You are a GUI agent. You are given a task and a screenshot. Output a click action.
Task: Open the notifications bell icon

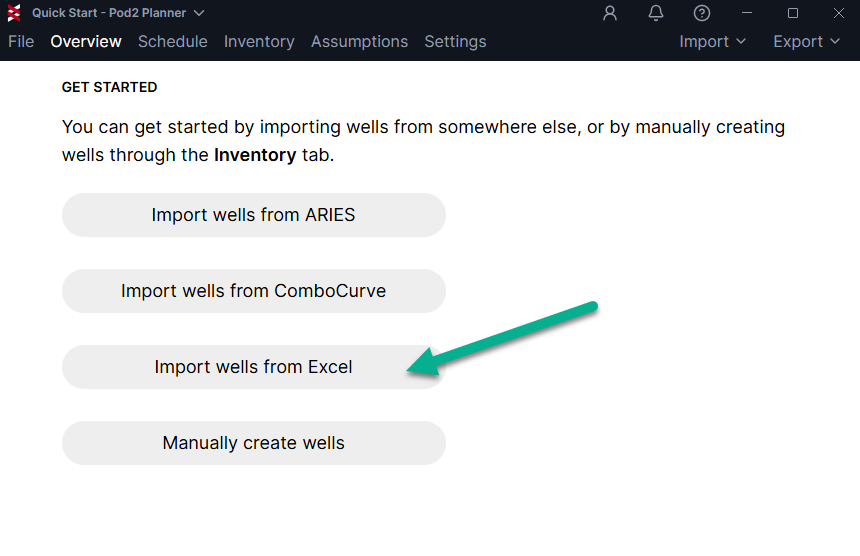(x=655, y=13)
